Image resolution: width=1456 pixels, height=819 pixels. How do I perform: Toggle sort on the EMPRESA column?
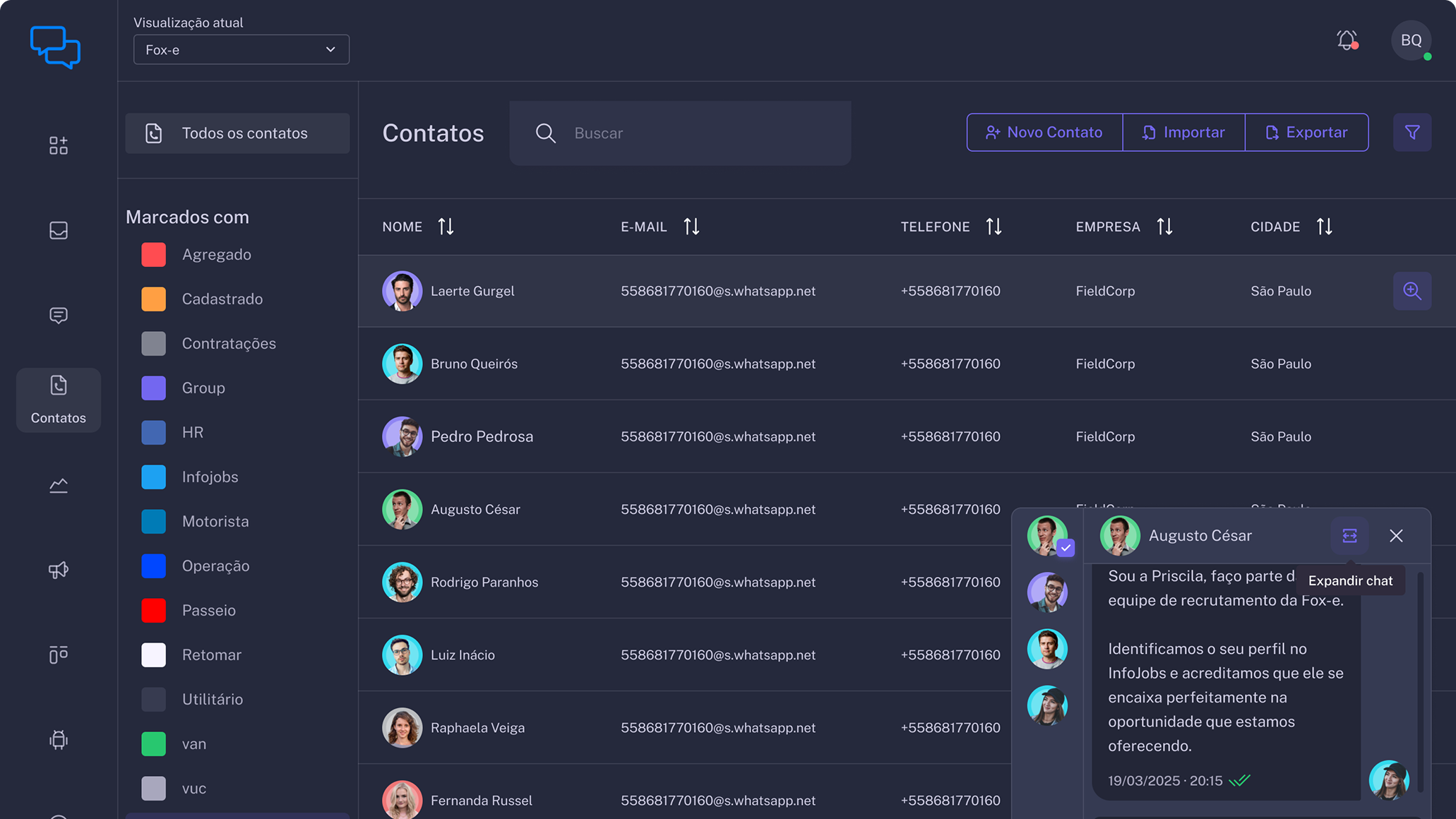(x=1165, y=226)
